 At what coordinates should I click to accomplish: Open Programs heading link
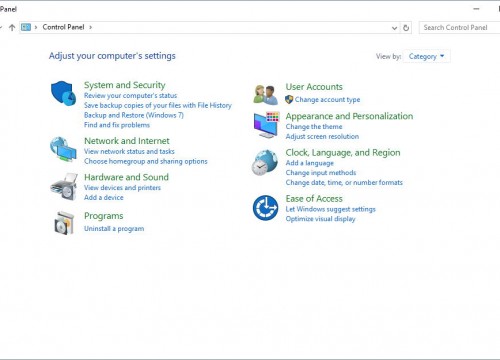tap(104, 216)
